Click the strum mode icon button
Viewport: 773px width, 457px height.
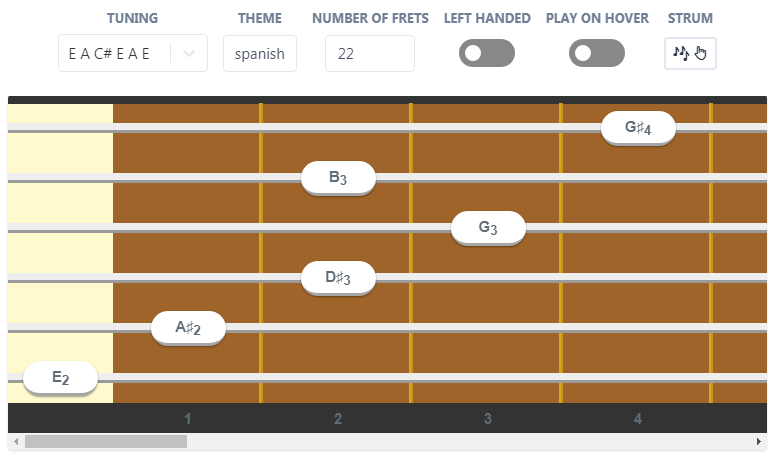(x=690, y=53)
